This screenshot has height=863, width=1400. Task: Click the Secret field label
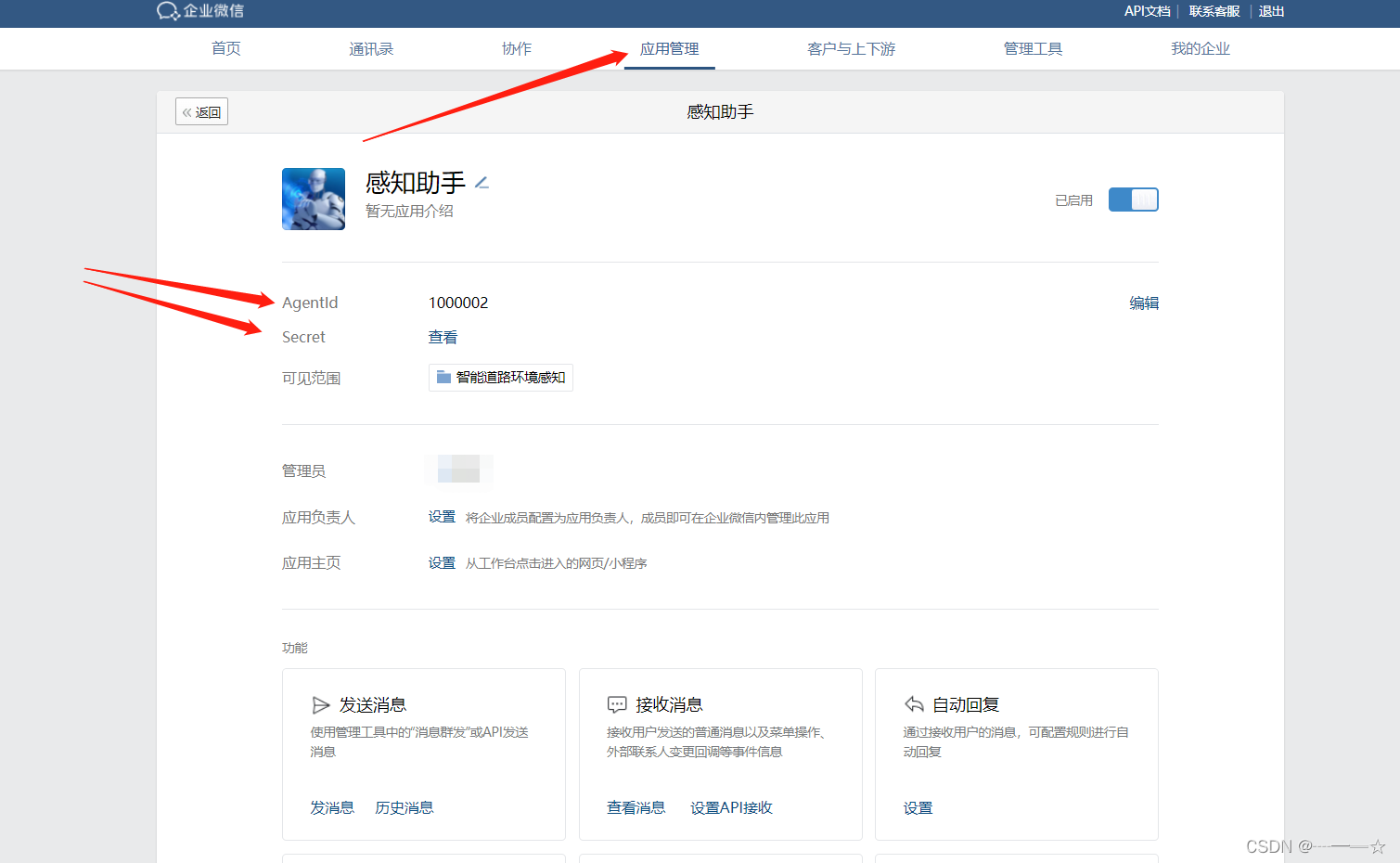[x=303, y=338]
